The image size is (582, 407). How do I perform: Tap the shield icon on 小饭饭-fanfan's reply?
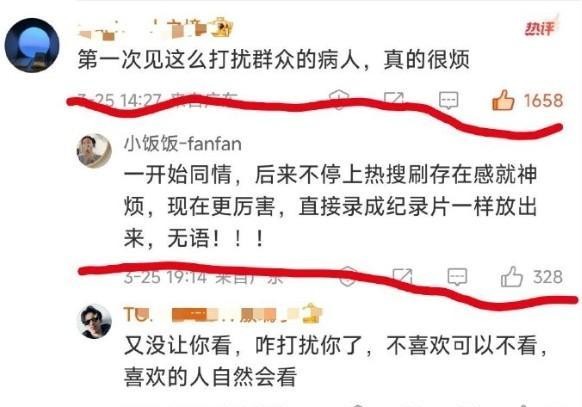(x=348, y=276)
